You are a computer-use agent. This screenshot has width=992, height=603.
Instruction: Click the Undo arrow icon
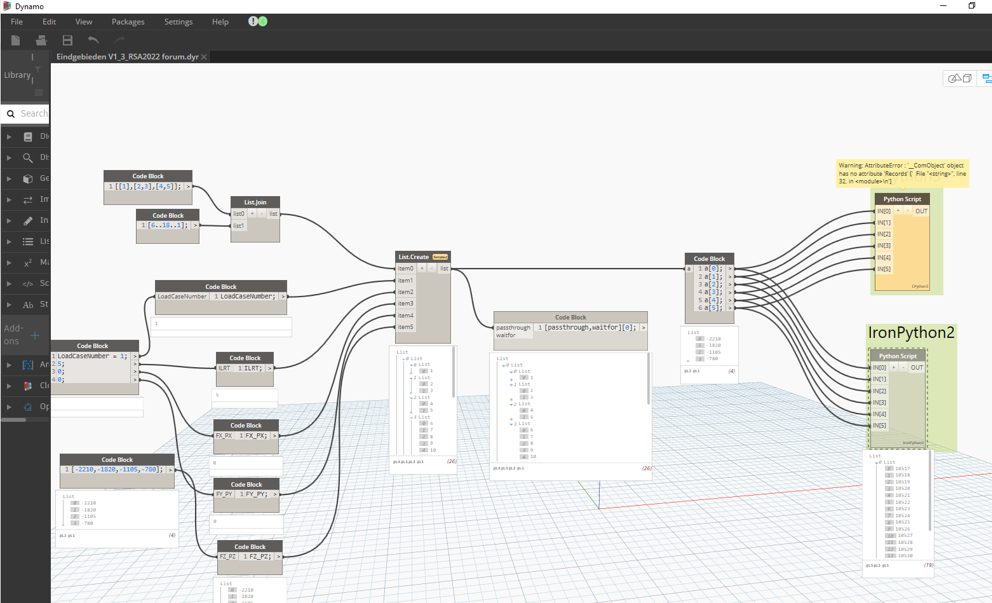coord(94,40)
